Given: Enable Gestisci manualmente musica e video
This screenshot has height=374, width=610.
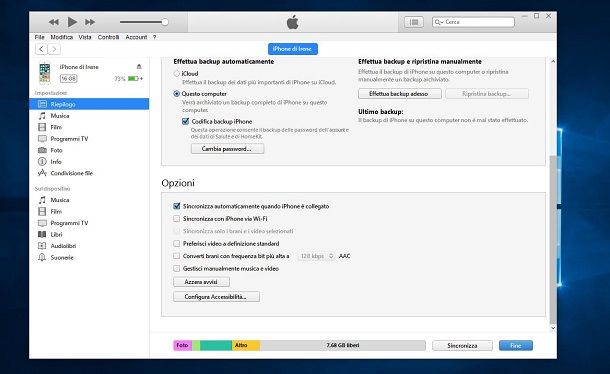Looking at the screenshot, I should pyautogui.click(x=177, y=269).
